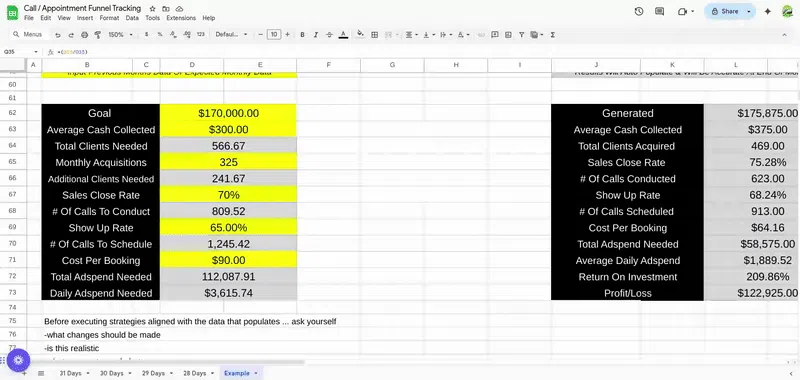Click the font size field showing 10
Image resolution: width=800 pixels, height=380 pixels.
pyautogui.click(x=274, y=35)
